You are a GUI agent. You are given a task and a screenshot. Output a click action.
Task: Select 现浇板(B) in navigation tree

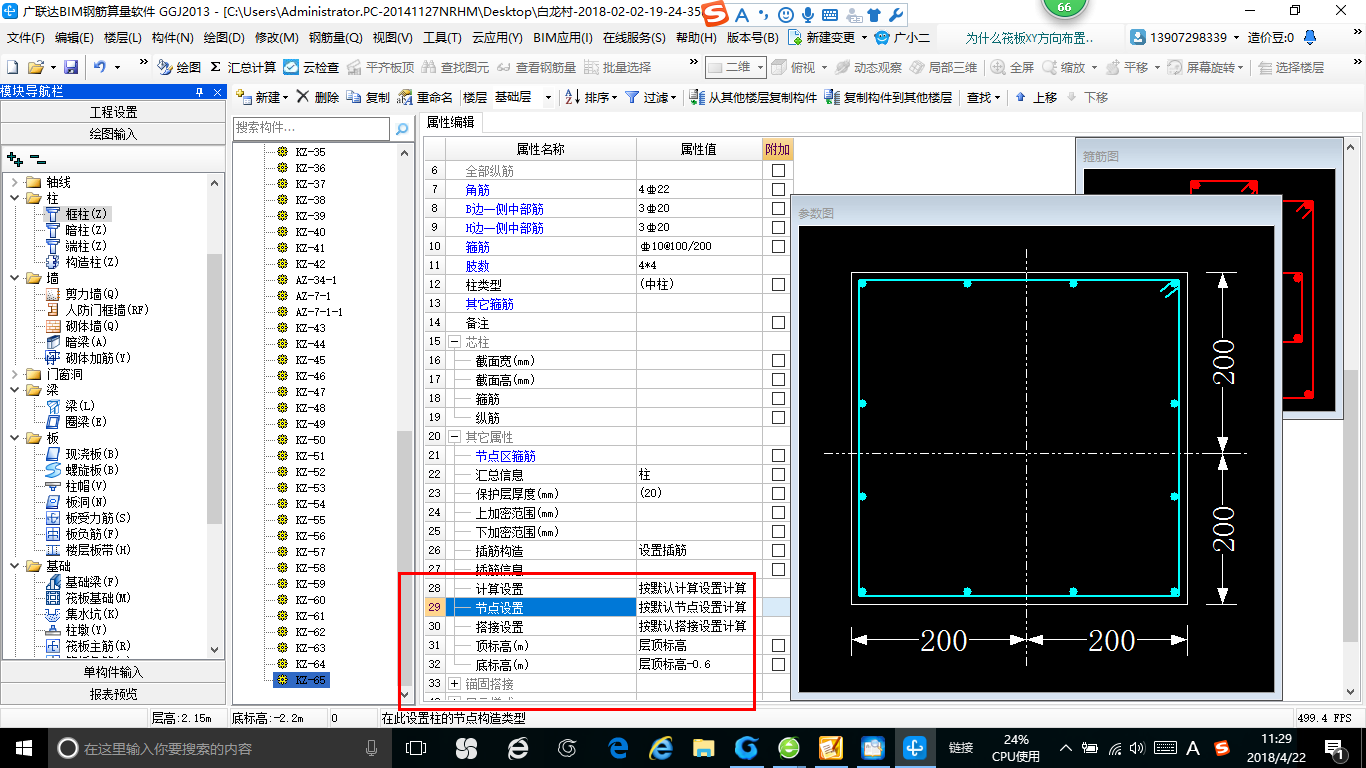coord(83,454)
